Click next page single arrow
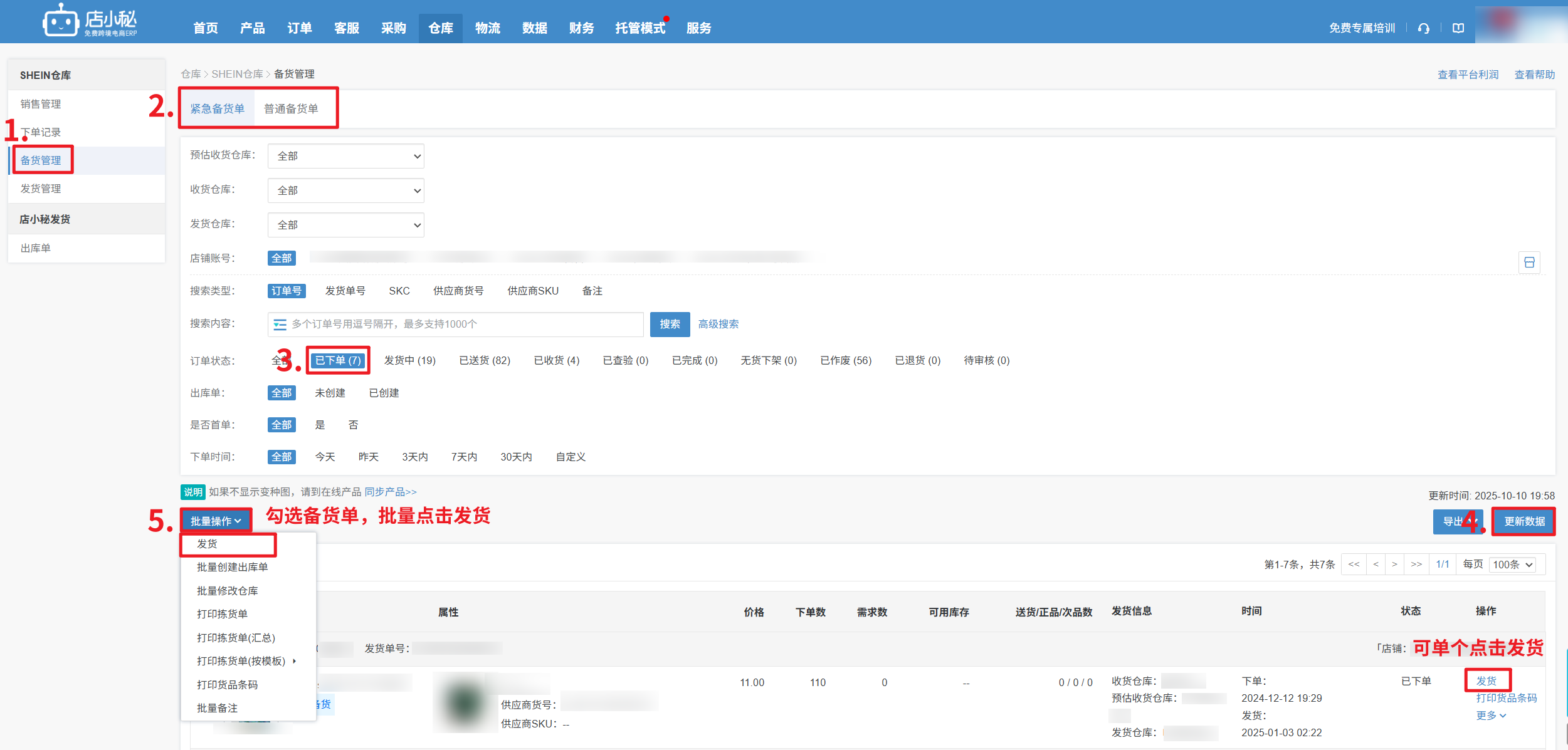This screenshot has height=750, width=1568. click(x=1394, y=565)
